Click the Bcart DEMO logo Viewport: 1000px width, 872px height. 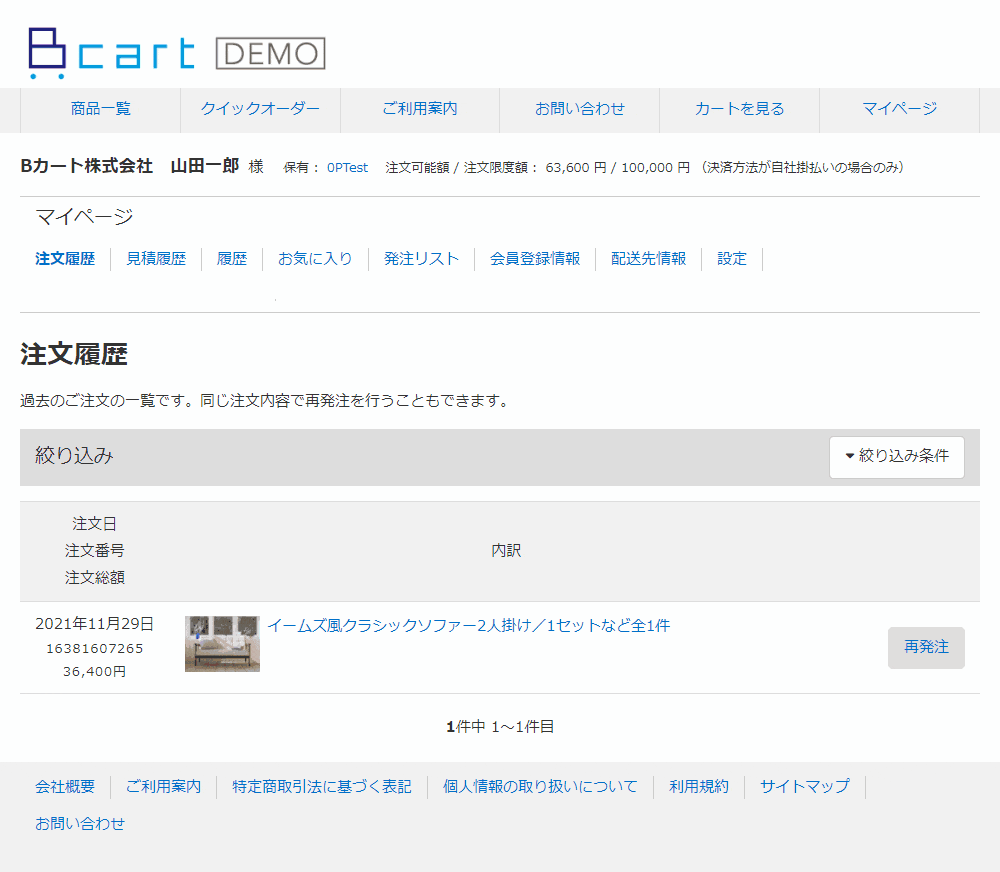[177, 53]
